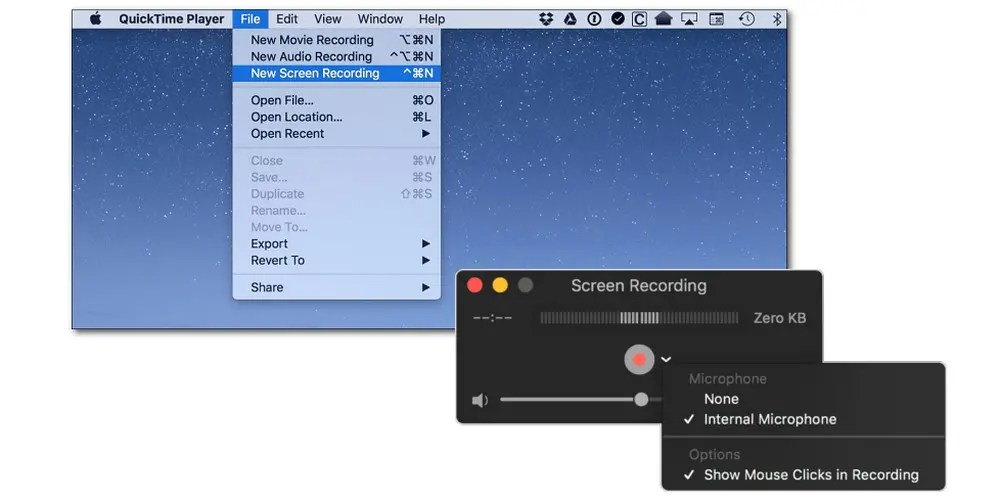Screen dimensions: 1000x500
Task: Choose New Movie Recording
Action: coord(337,40)
